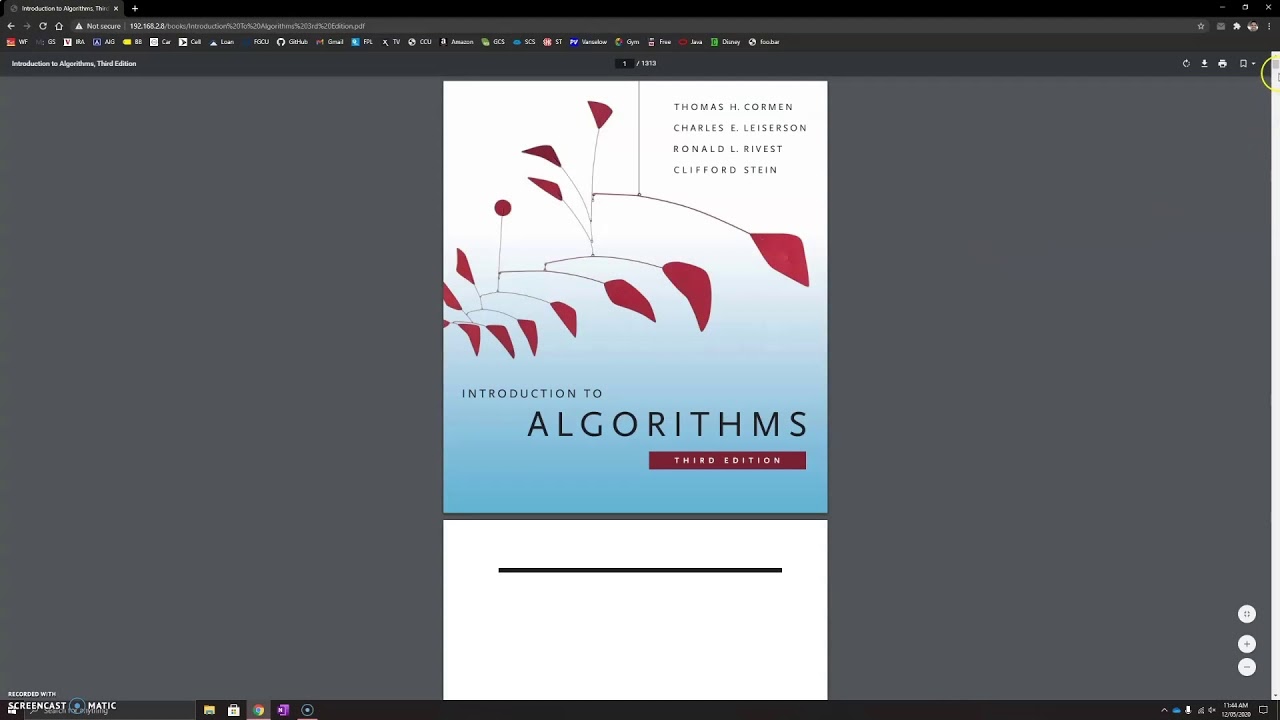Viewport: 1280px width, 720px height.
Task: Open the Extensions puzzle menu
Action: tap(1237, 26)
